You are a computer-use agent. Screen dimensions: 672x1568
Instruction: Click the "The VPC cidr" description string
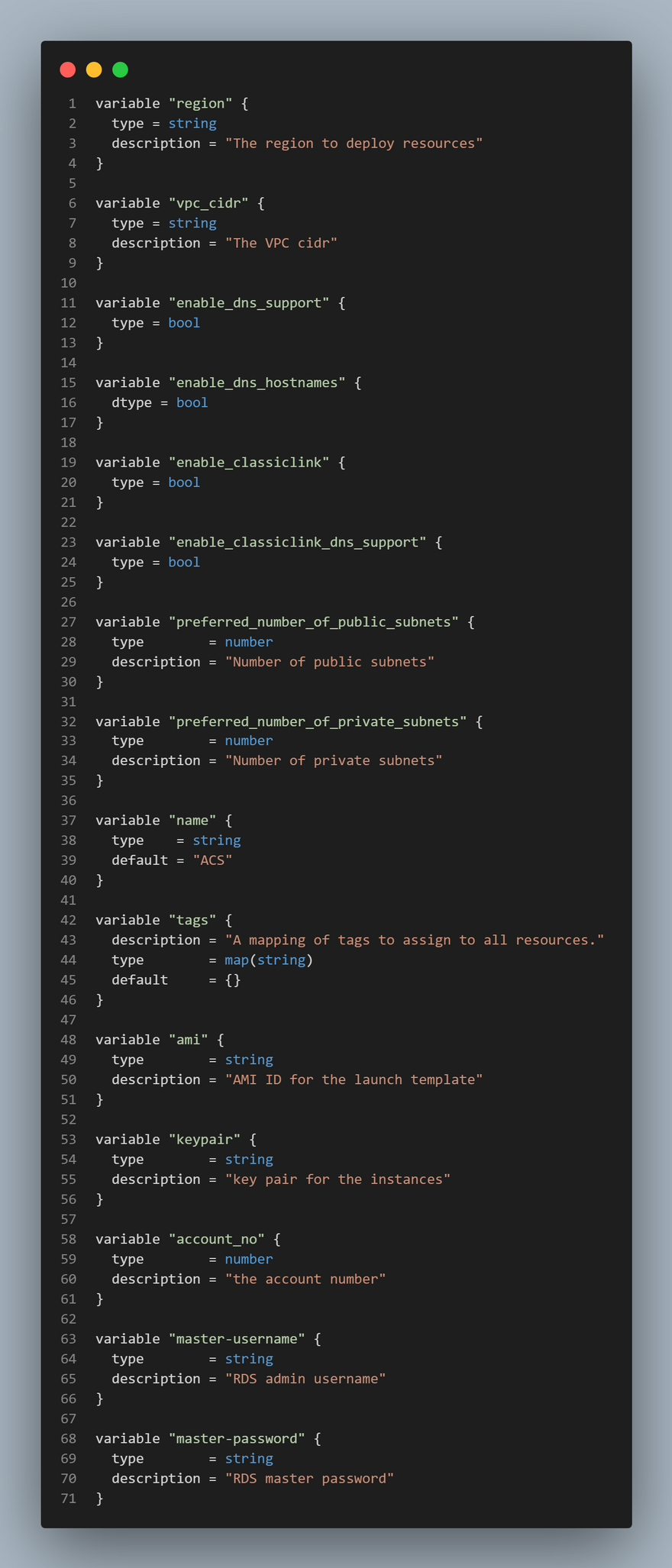click(x=281, y=243)
